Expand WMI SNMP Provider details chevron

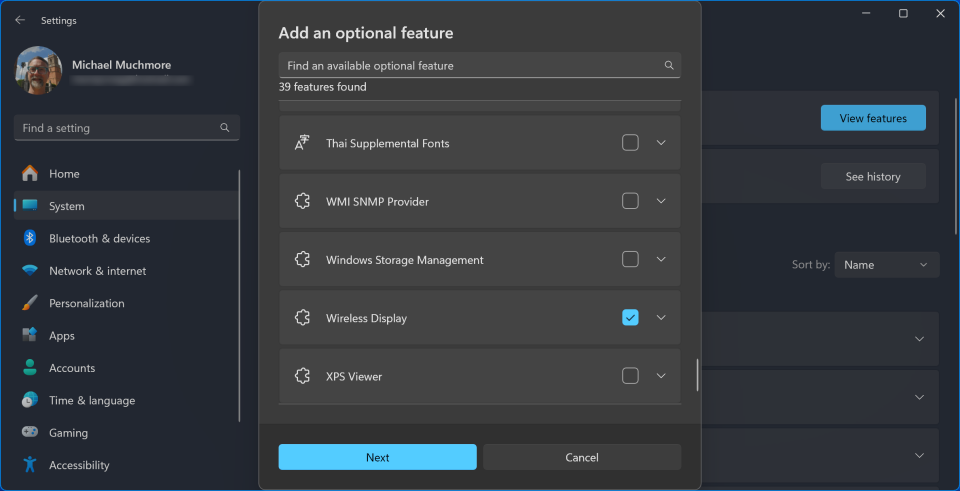[661, 201]
